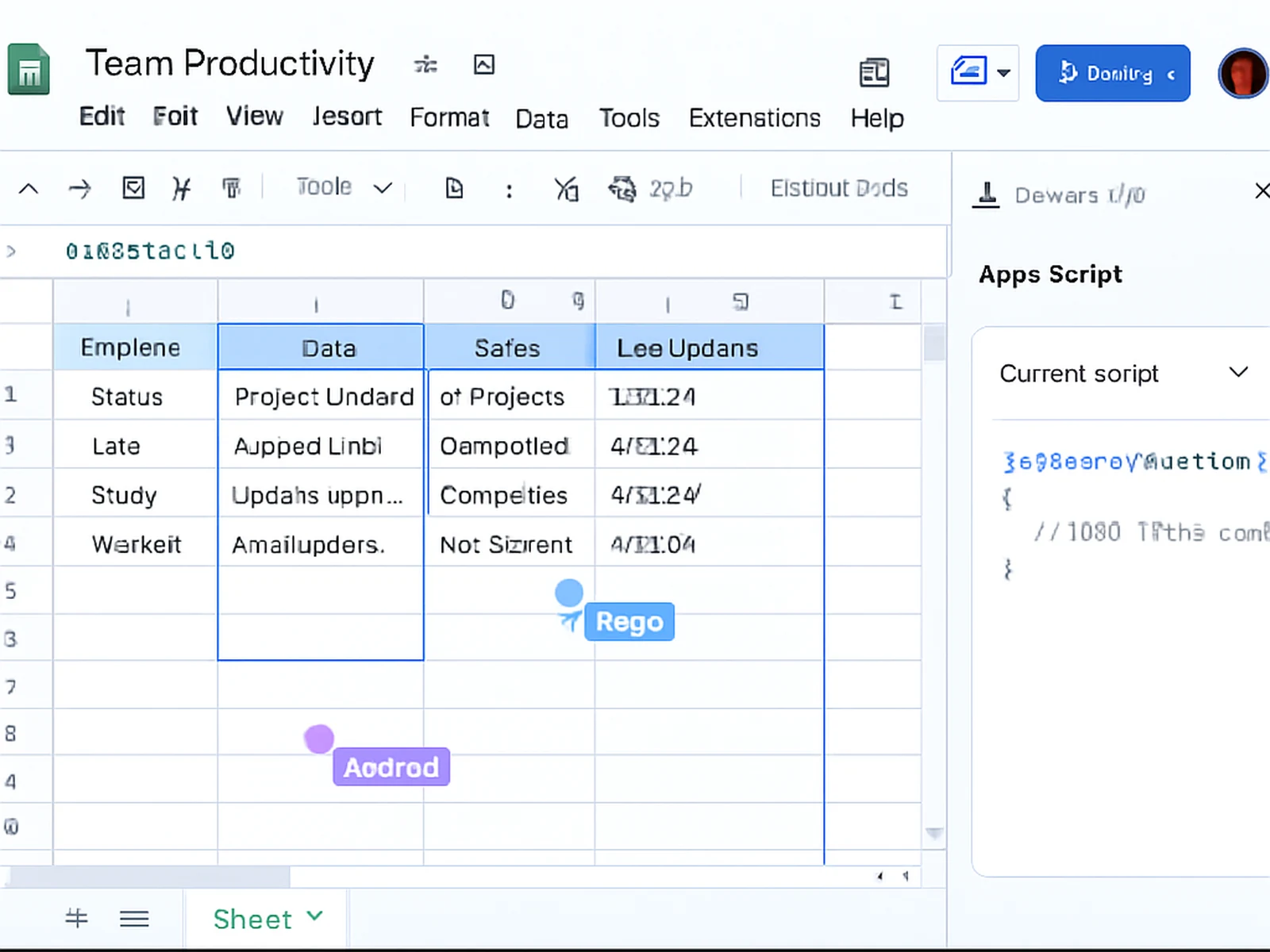This screenshot has height=952, width=1270.
Task: Open the Extenations menu
Action: (755, 117)
